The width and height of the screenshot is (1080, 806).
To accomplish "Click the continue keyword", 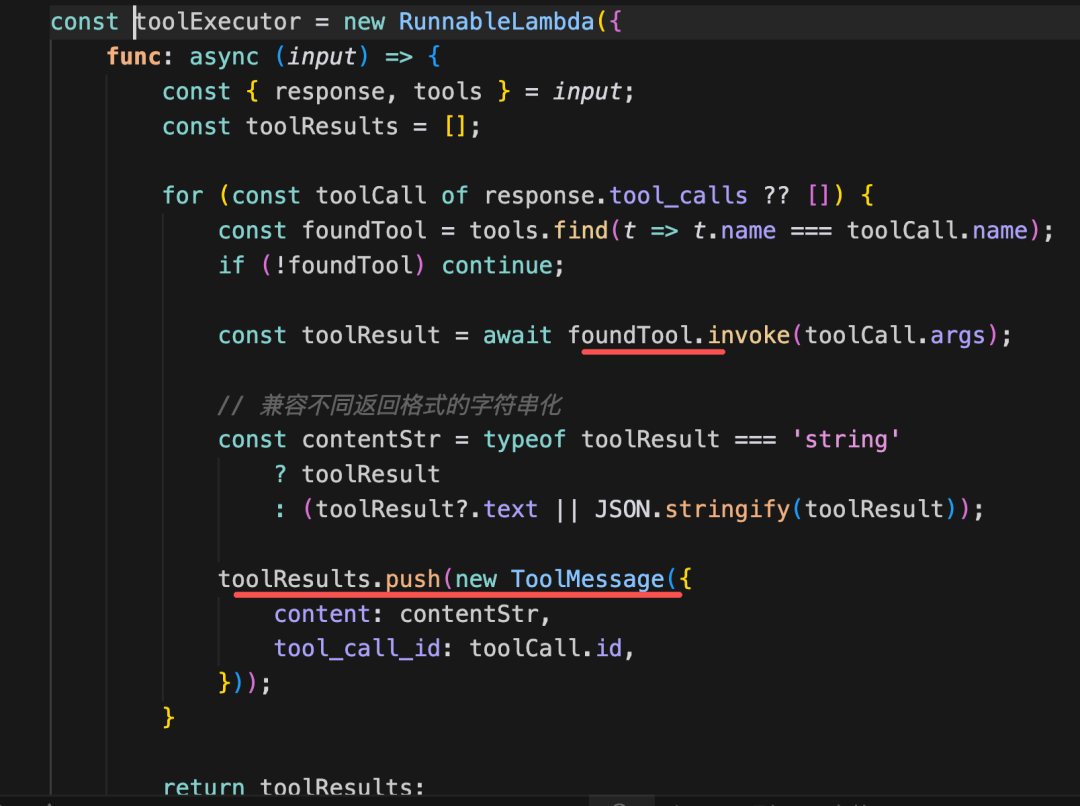I will [x=497, y=265].
